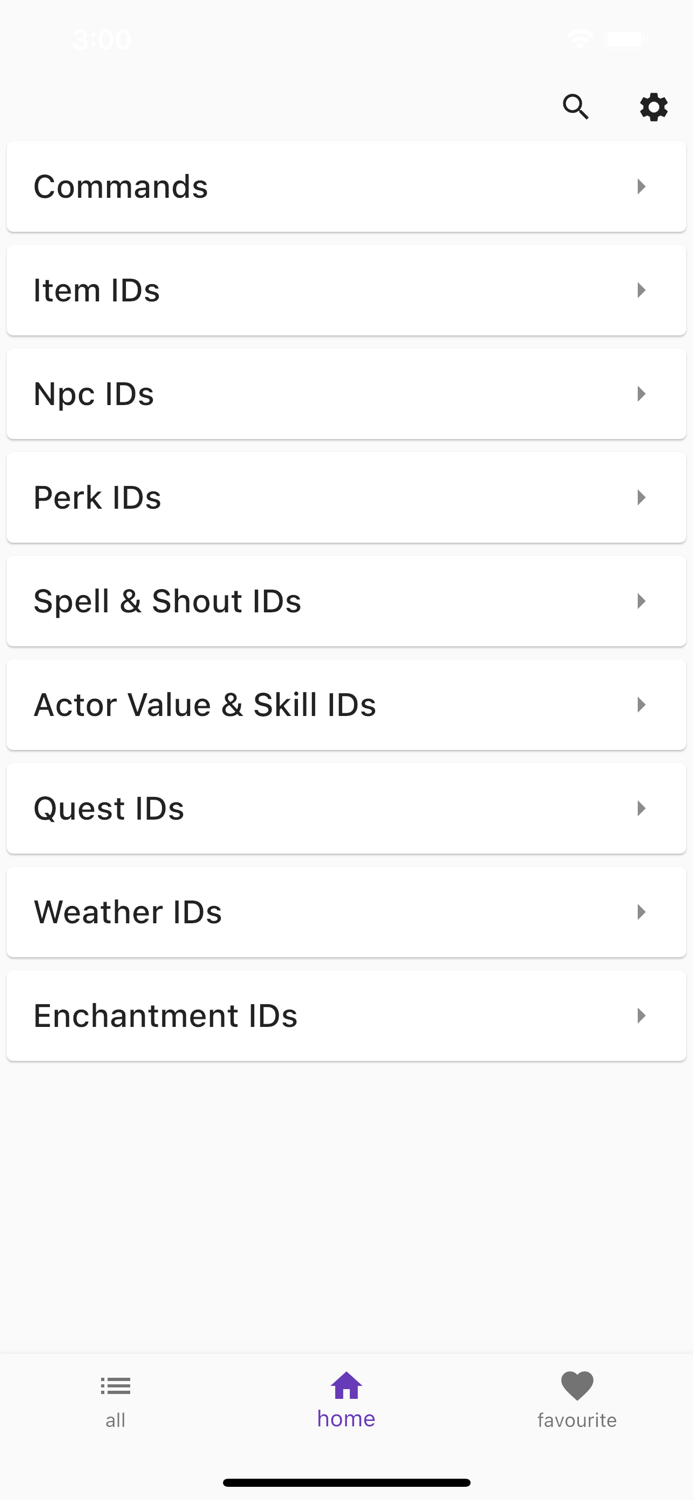Select the 'home' tab
This screenshot has width=693, height=1500.
coord(346,1400)
